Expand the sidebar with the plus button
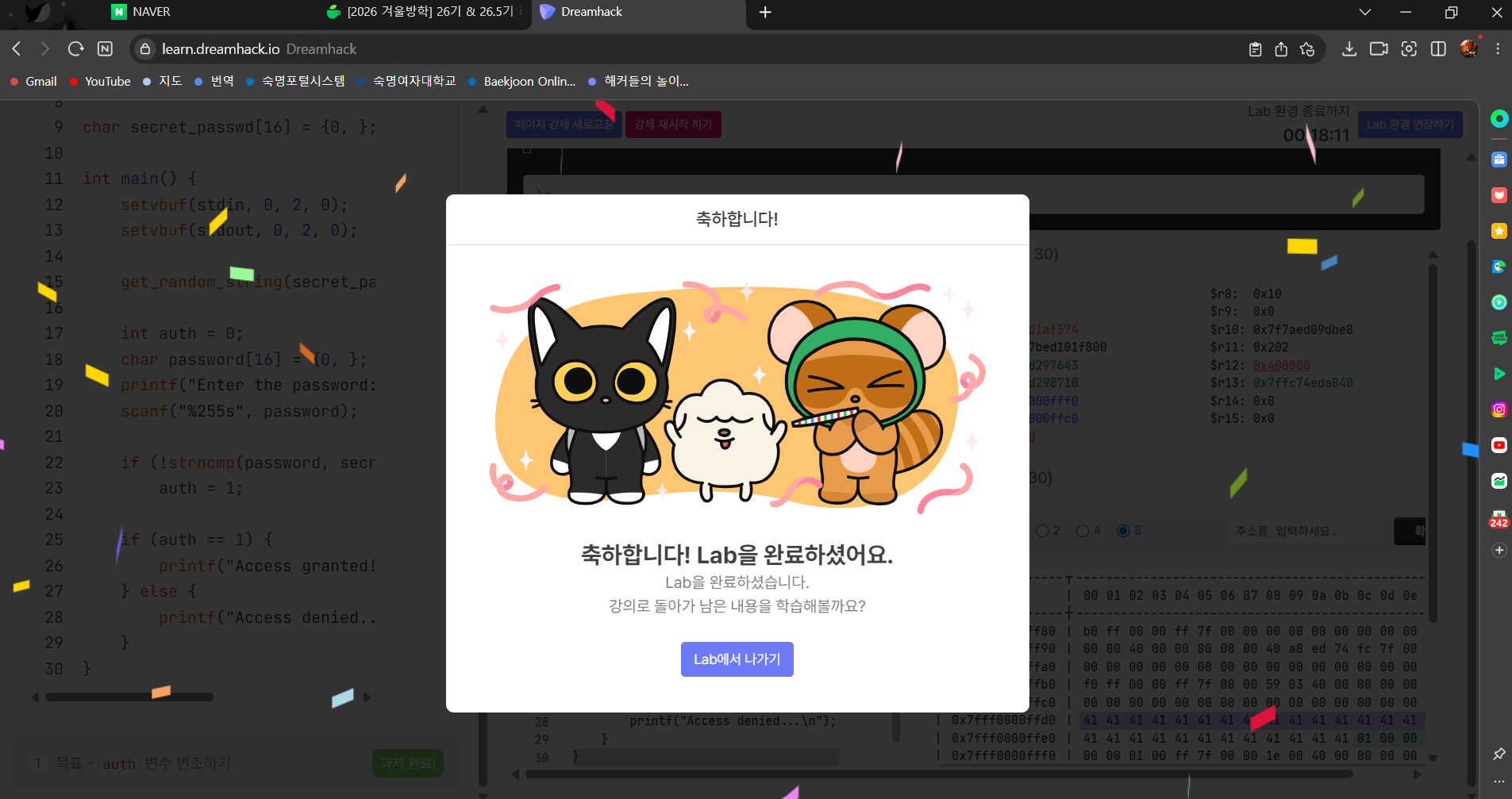This screenshot has width=1512, height=799. [1499, 550]
